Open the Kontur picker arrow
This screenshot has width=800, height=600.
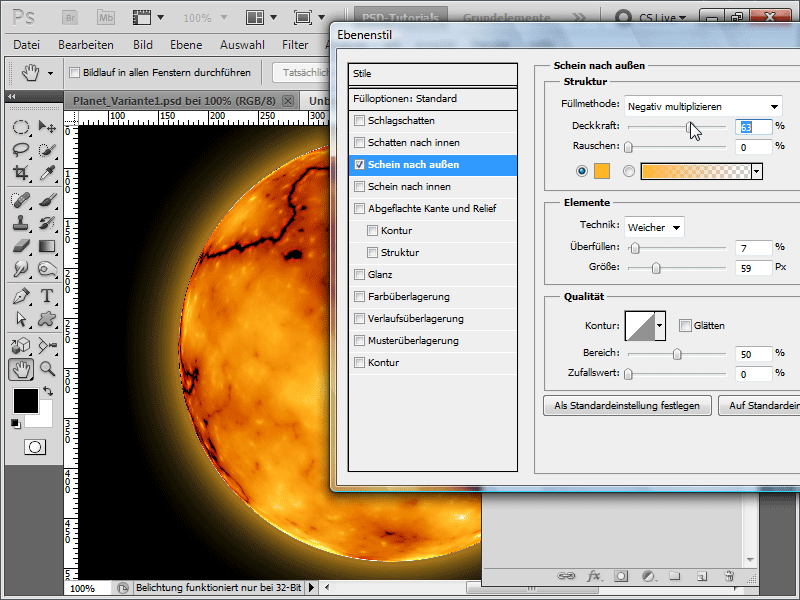click(660, 326)
